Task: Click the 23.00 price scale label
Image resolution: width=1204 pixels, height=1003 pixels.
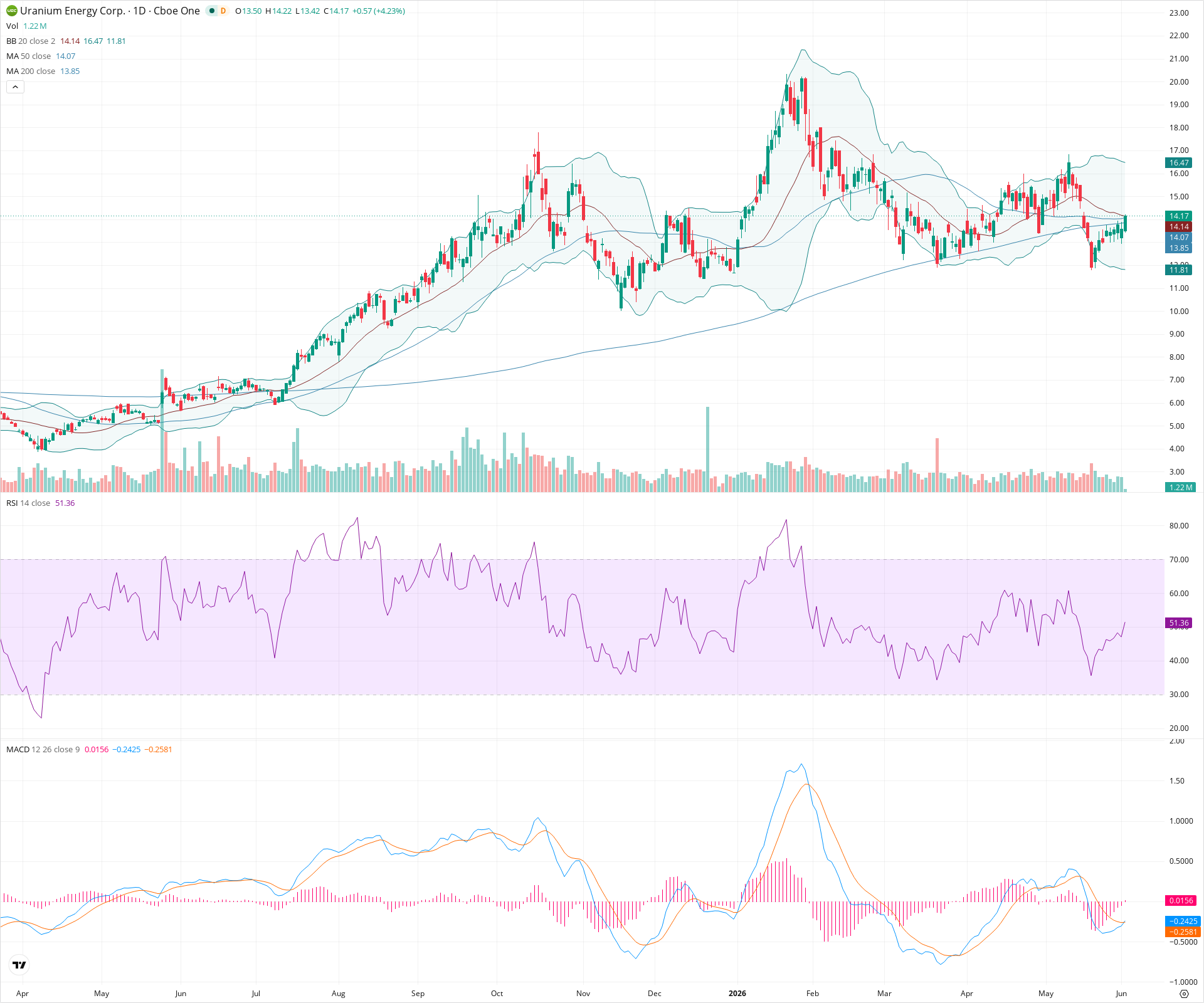Action: pyautogui.click(x=1179, y=13)
